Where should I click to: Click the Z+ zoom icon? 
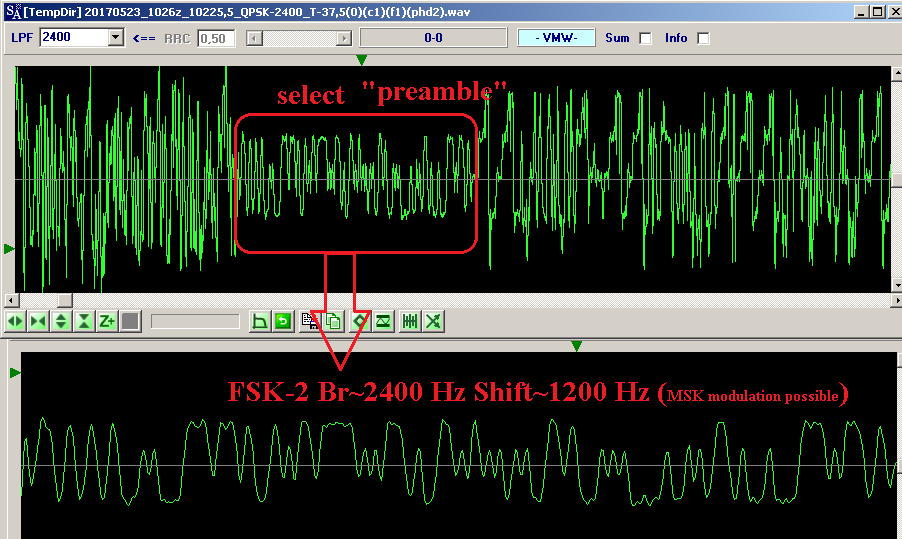click(x=107, y=321)
